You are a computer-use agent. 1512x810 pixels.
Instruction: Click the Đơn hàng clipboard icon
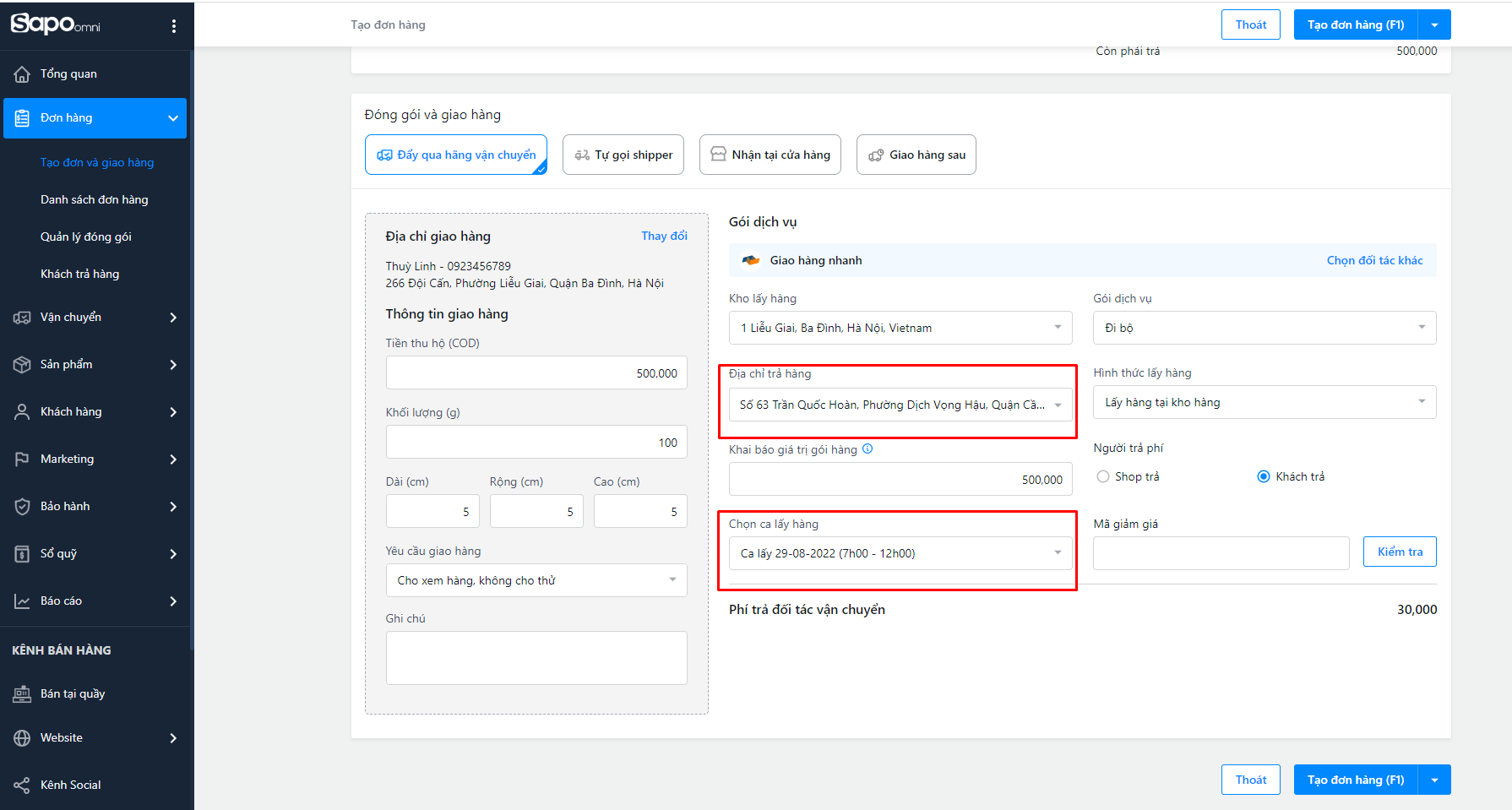pos(22,118)
